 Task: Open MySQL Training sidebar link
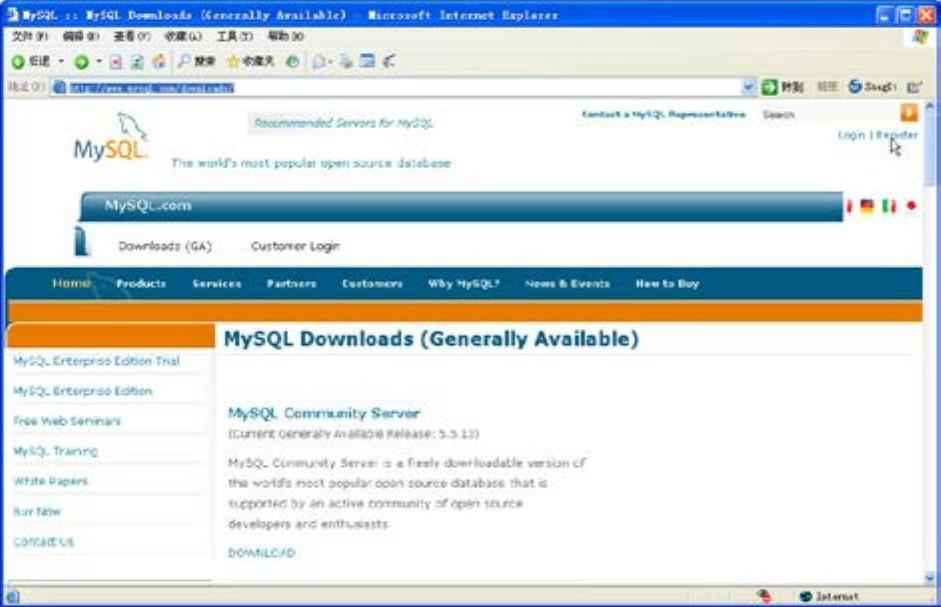tap(55, 451)
